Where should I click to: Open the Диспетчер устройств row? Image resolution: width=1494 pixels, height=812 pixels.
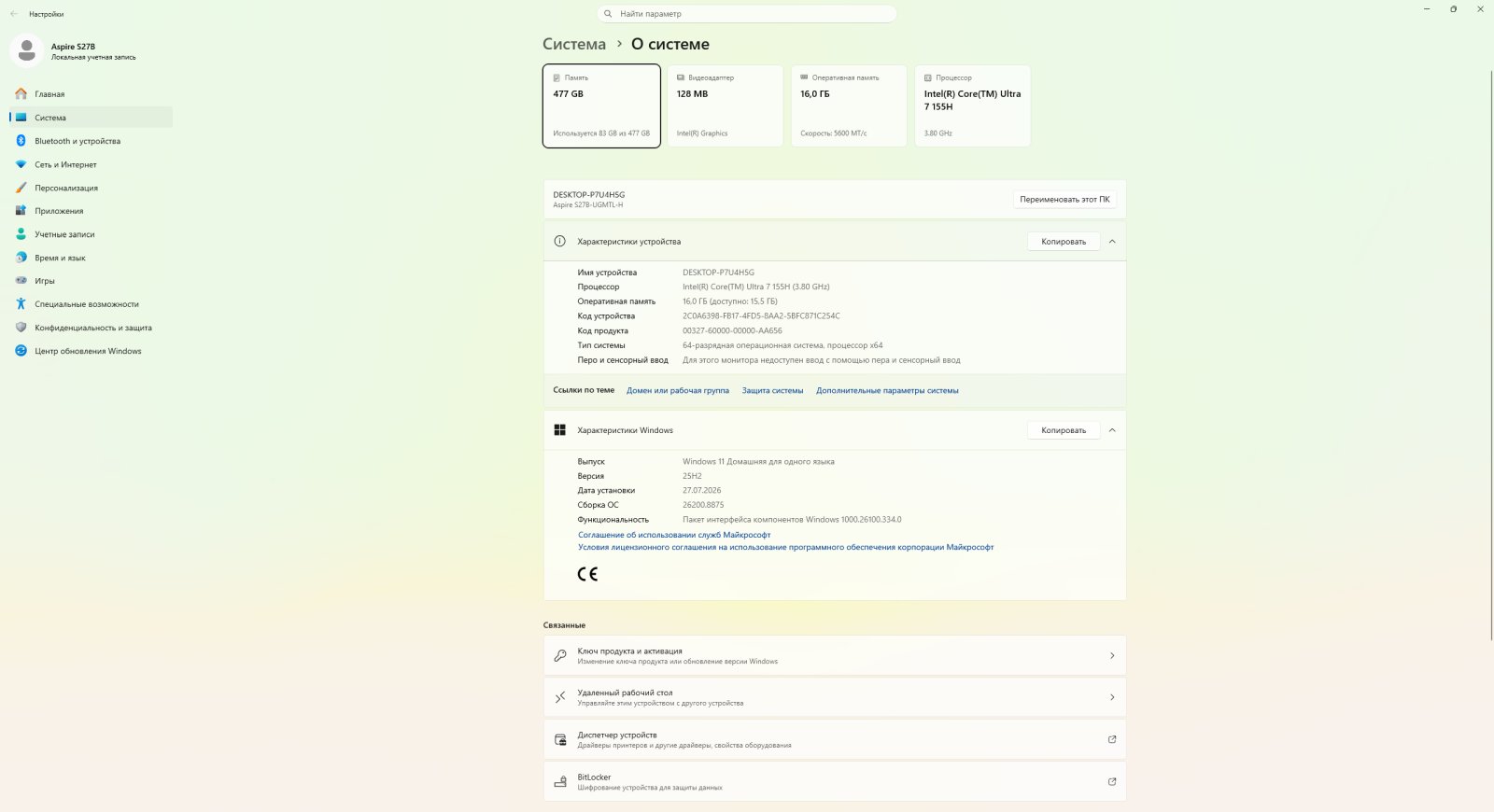pyautogui.click(x=835, y=740)
